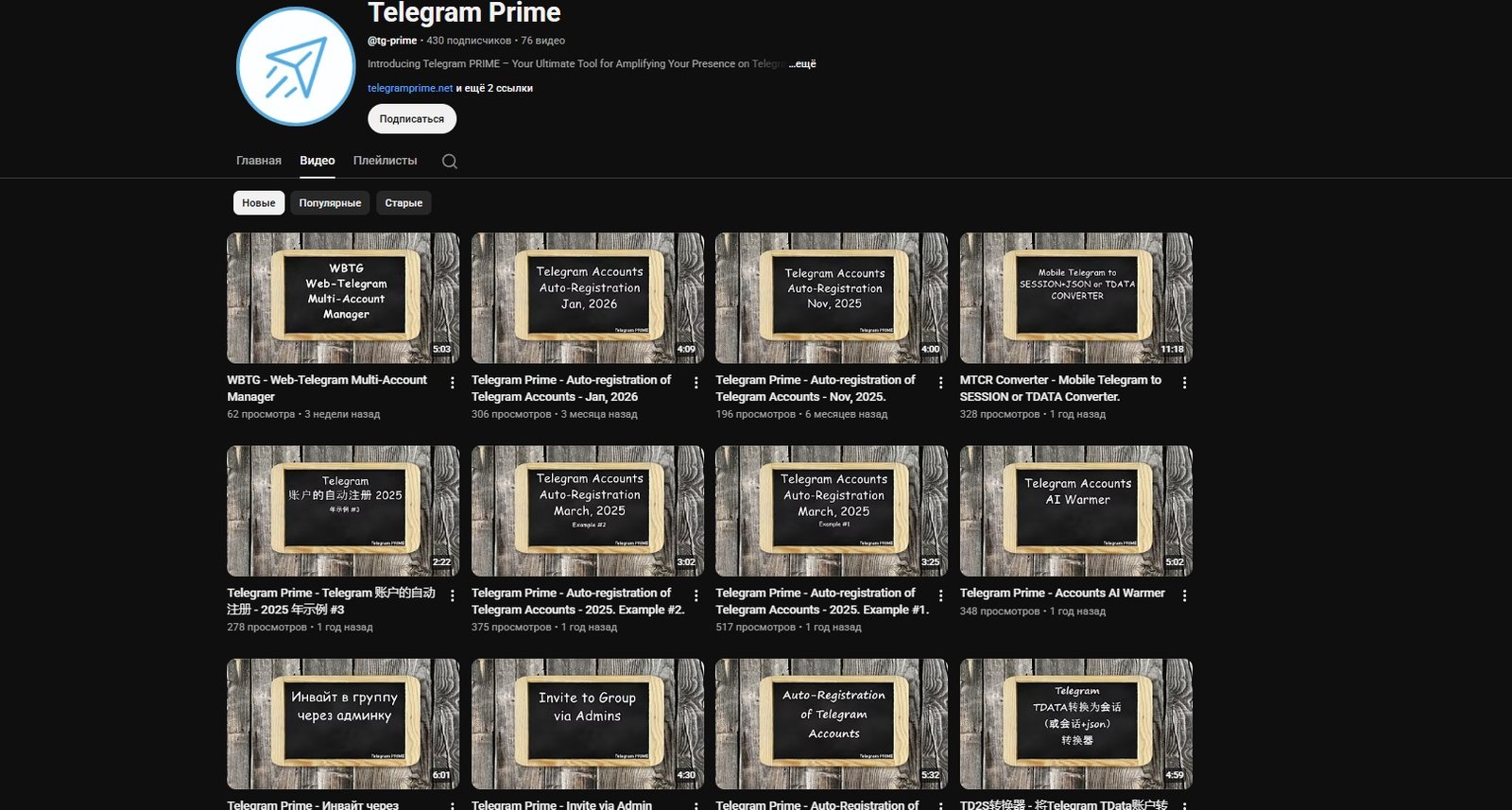Open three-dot menu for Auto-registration Jan, 2026 video
Viewport: 1512px width, 810px height.
tap(696, 383)
